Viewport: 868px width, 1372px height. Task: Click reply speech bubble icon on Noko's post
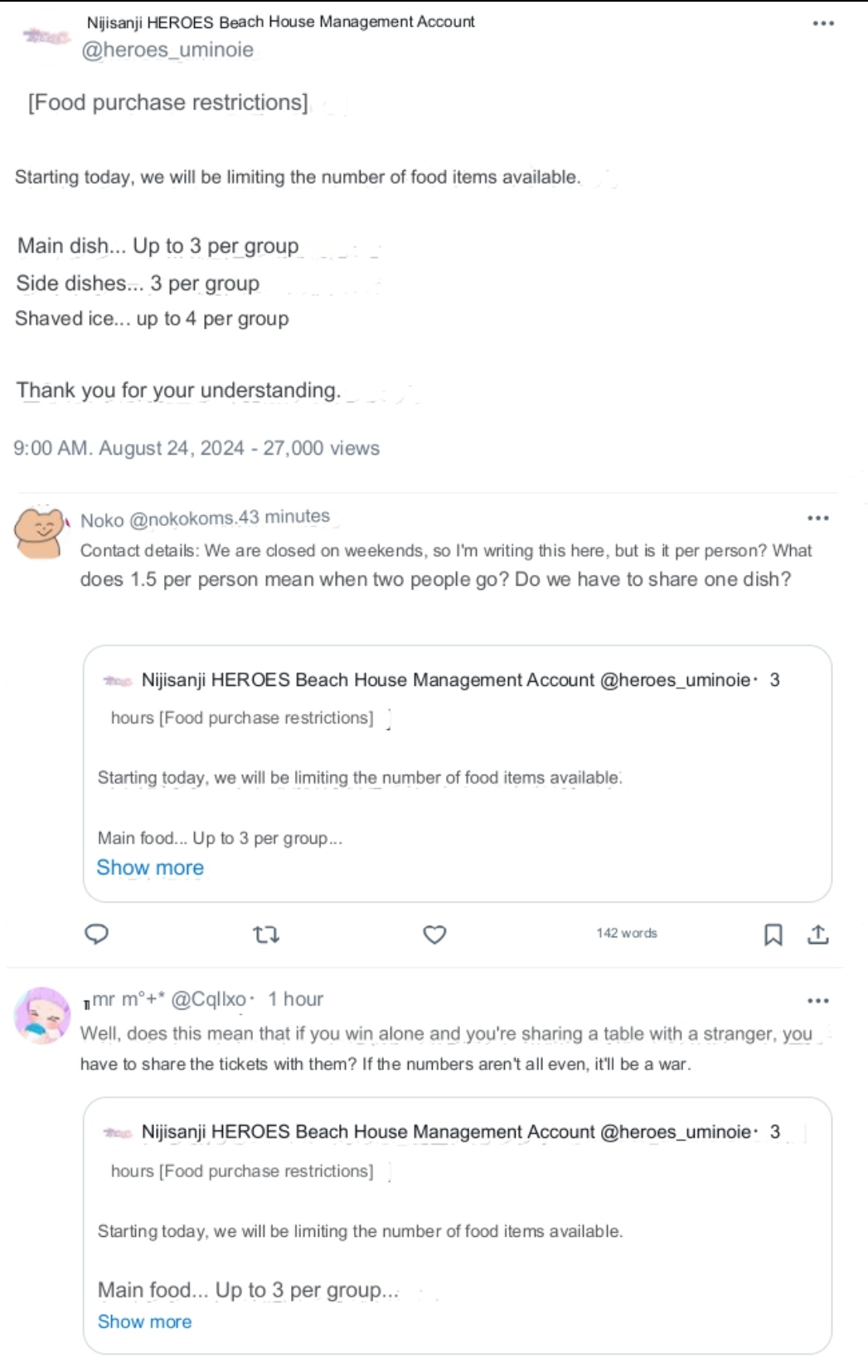tap(97, 934)
